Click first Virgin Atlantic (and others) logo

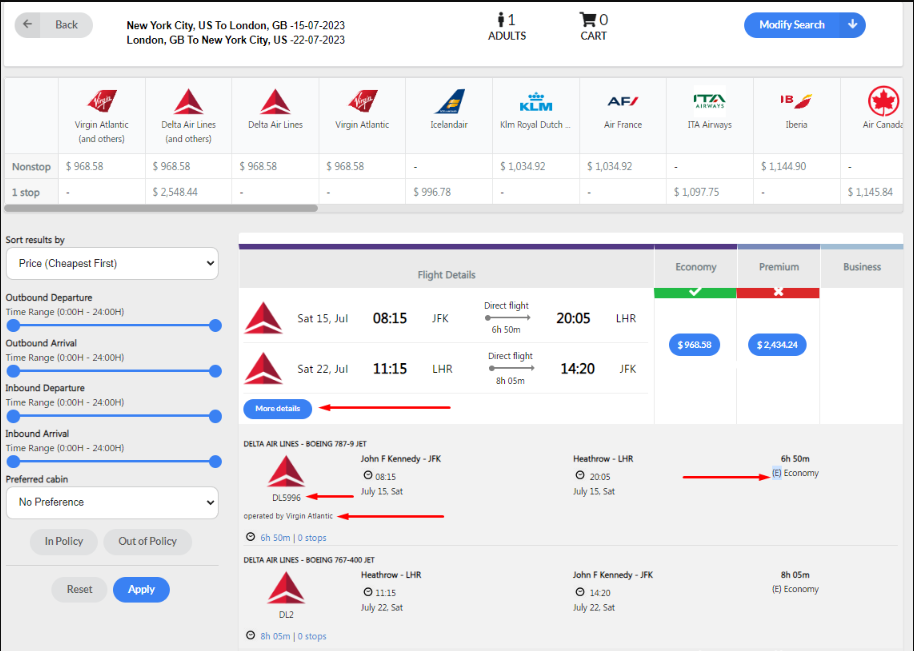point(101,101)
